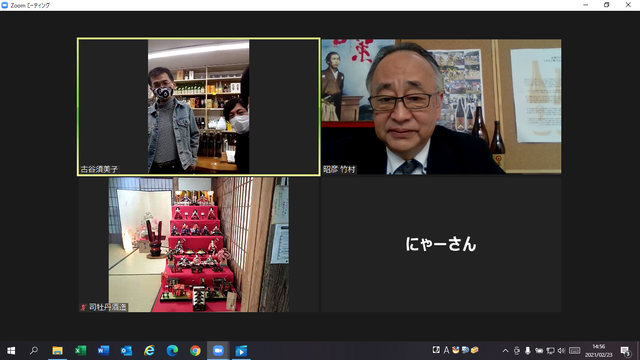Open File Explorer from taskbar
640x360 pixels.
[58, 351]
